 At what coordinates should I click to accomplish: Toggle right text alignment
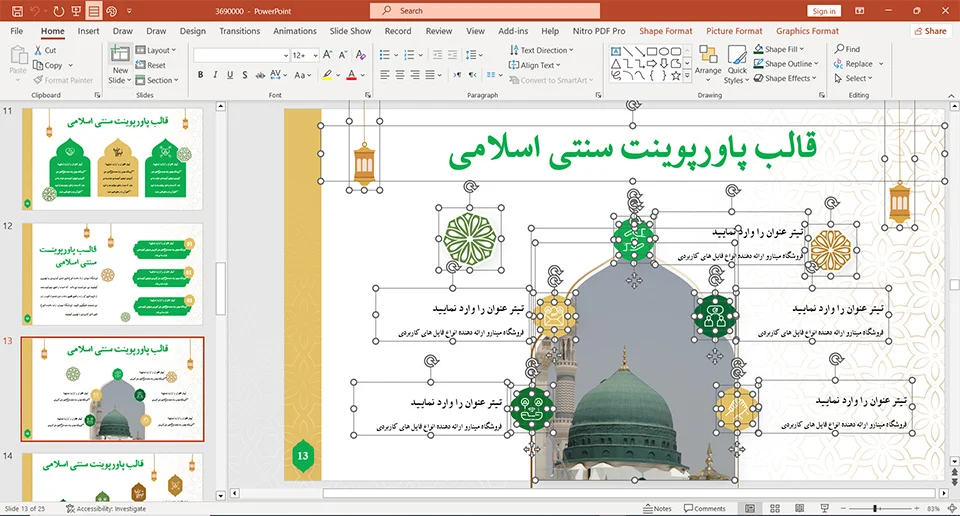pyautogui.click(x=415, y=75)
